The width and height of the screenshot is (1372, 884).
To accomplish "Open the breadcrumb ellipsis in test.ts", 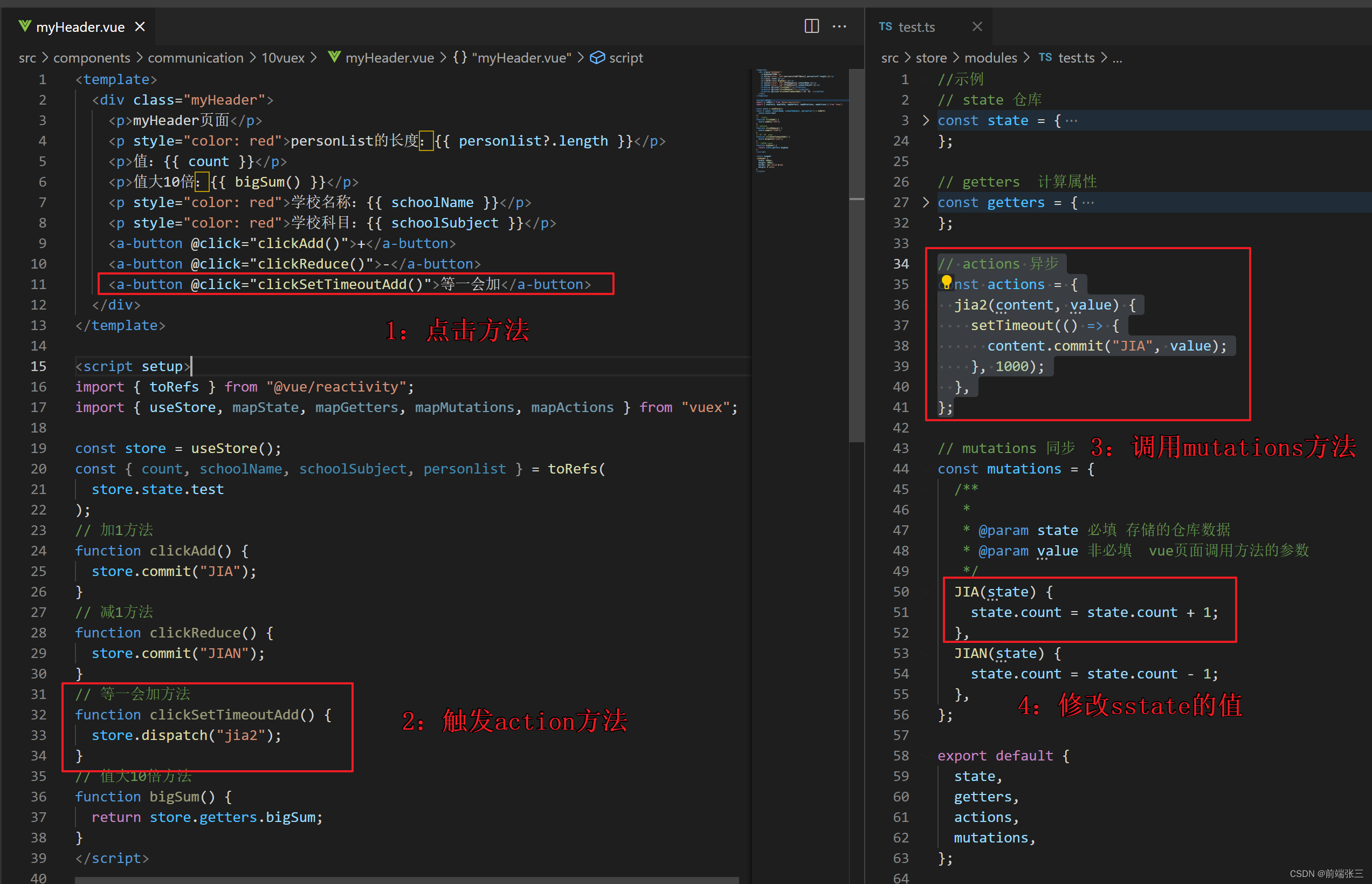I will click(x=1117, y=59).
